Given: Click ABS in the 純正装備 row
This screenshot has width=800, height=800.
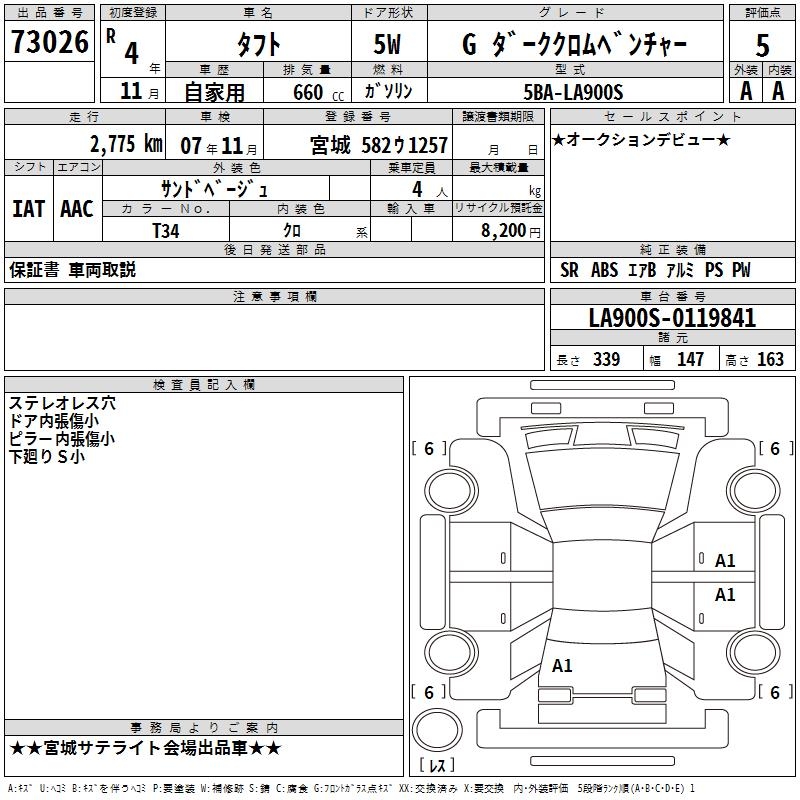Looking at the screenshot, I should tap(605, 270).
